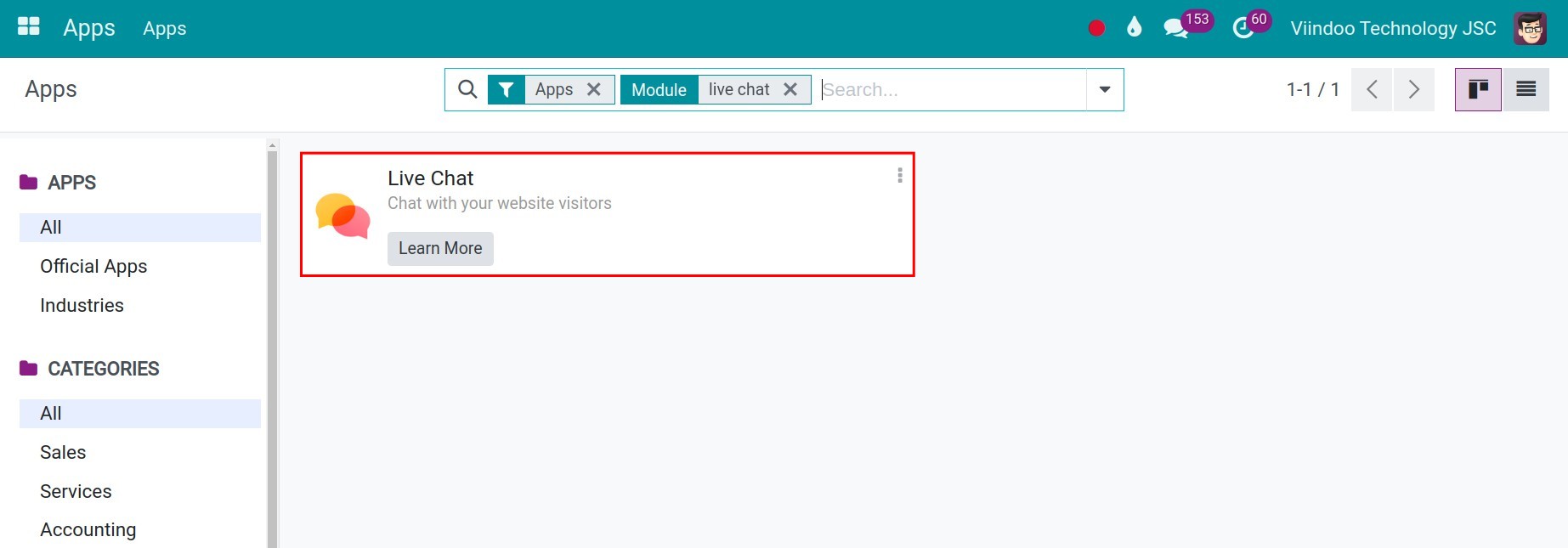Click the red recording dot icon

pos(1096,28)
